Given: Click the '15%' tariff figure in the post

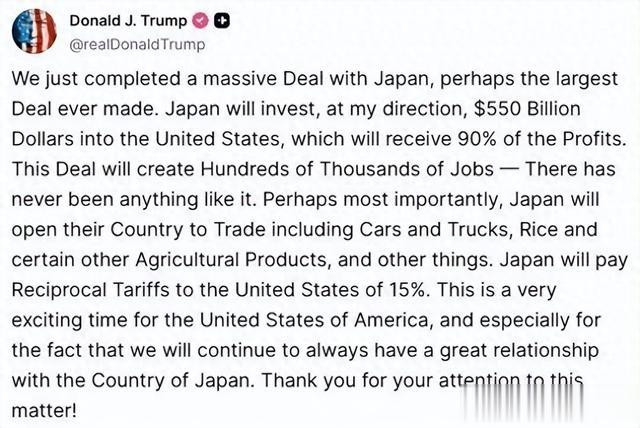Looking at the screenshot, I should pos(409,290).
